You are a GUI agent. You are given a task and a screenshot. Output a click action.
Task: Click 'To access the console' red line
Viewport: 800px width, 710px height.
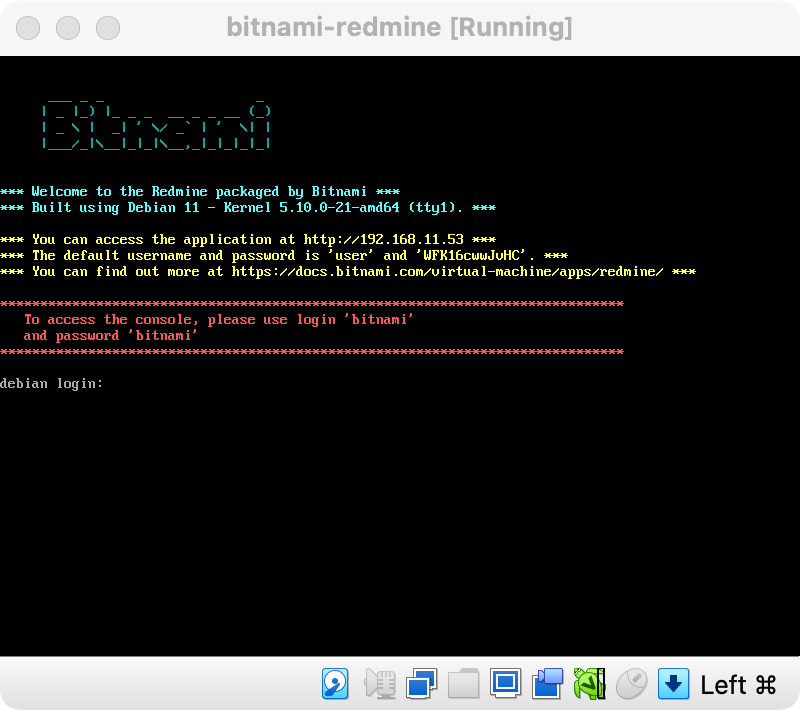(x=219, y=320)
